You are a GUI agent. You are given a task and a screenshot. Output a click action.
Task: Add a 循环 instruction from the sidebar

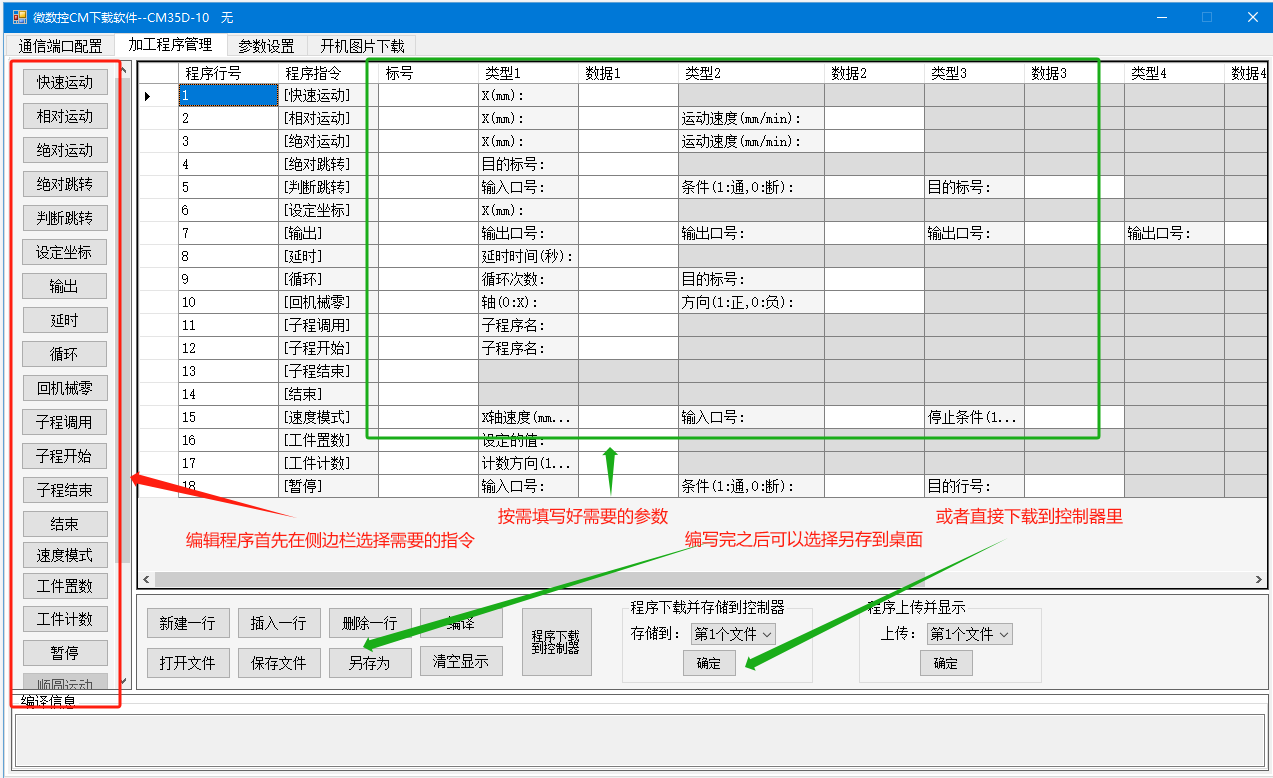(x=65, y=354)
